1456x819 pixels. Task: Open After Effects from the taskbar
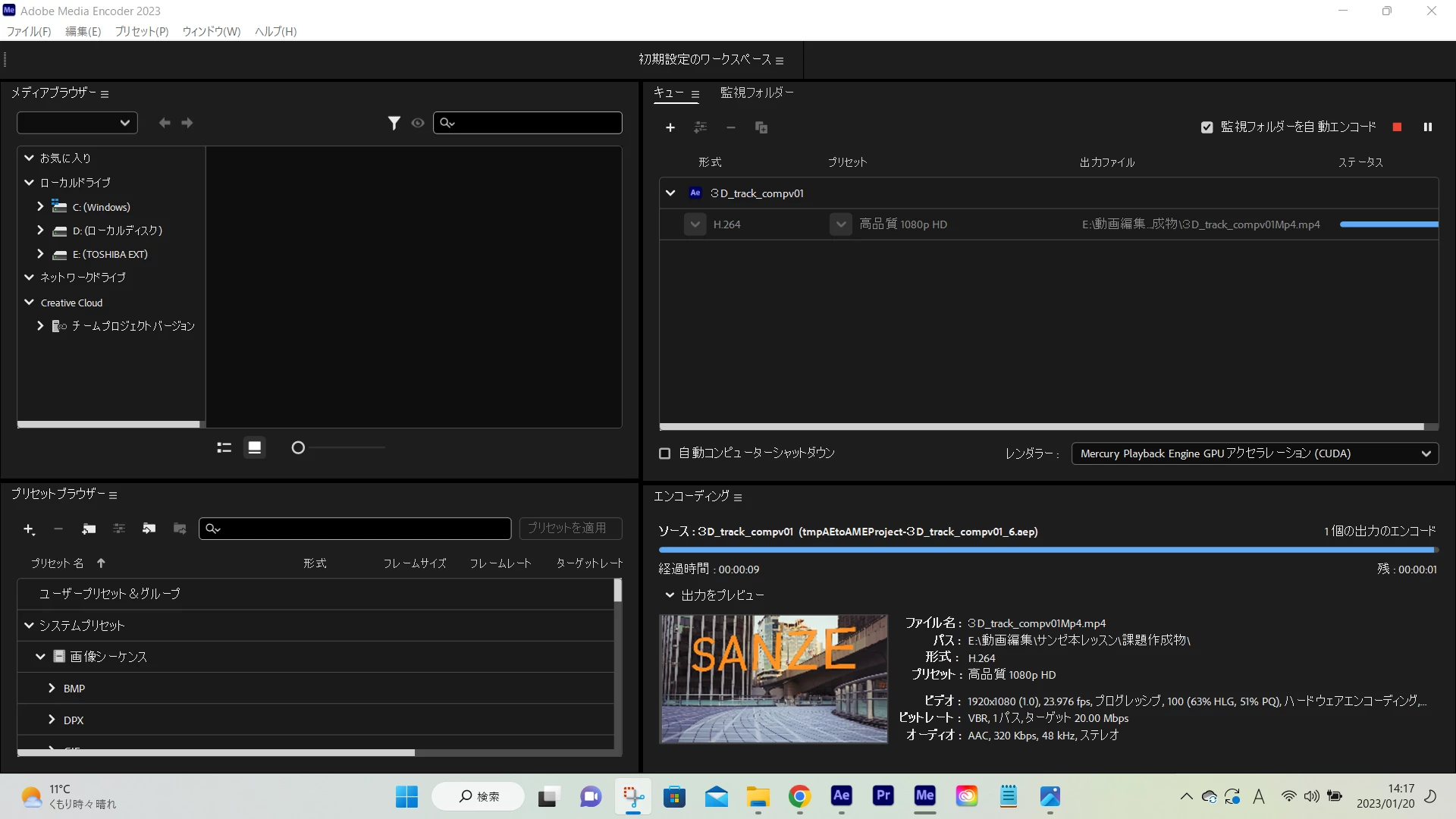(x=841, y=795)
